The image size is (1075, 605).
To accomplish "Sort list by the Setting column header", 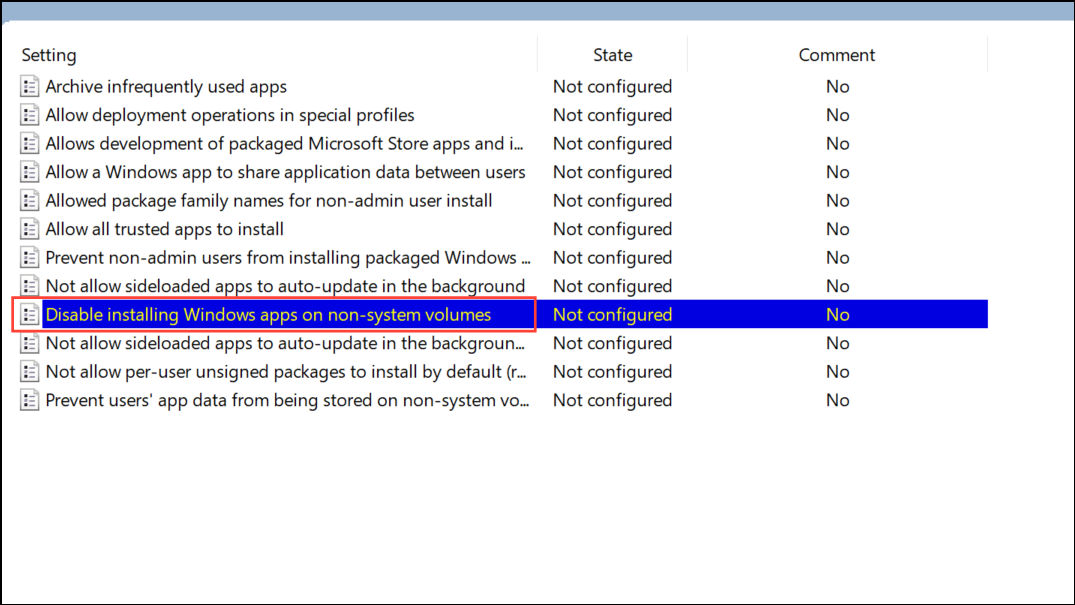I will coord(49,55).
